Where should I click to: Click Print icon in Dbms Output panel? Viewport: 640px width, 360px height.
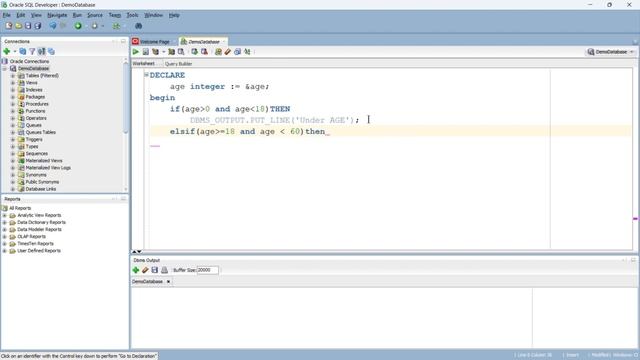[x=164, y=270]
